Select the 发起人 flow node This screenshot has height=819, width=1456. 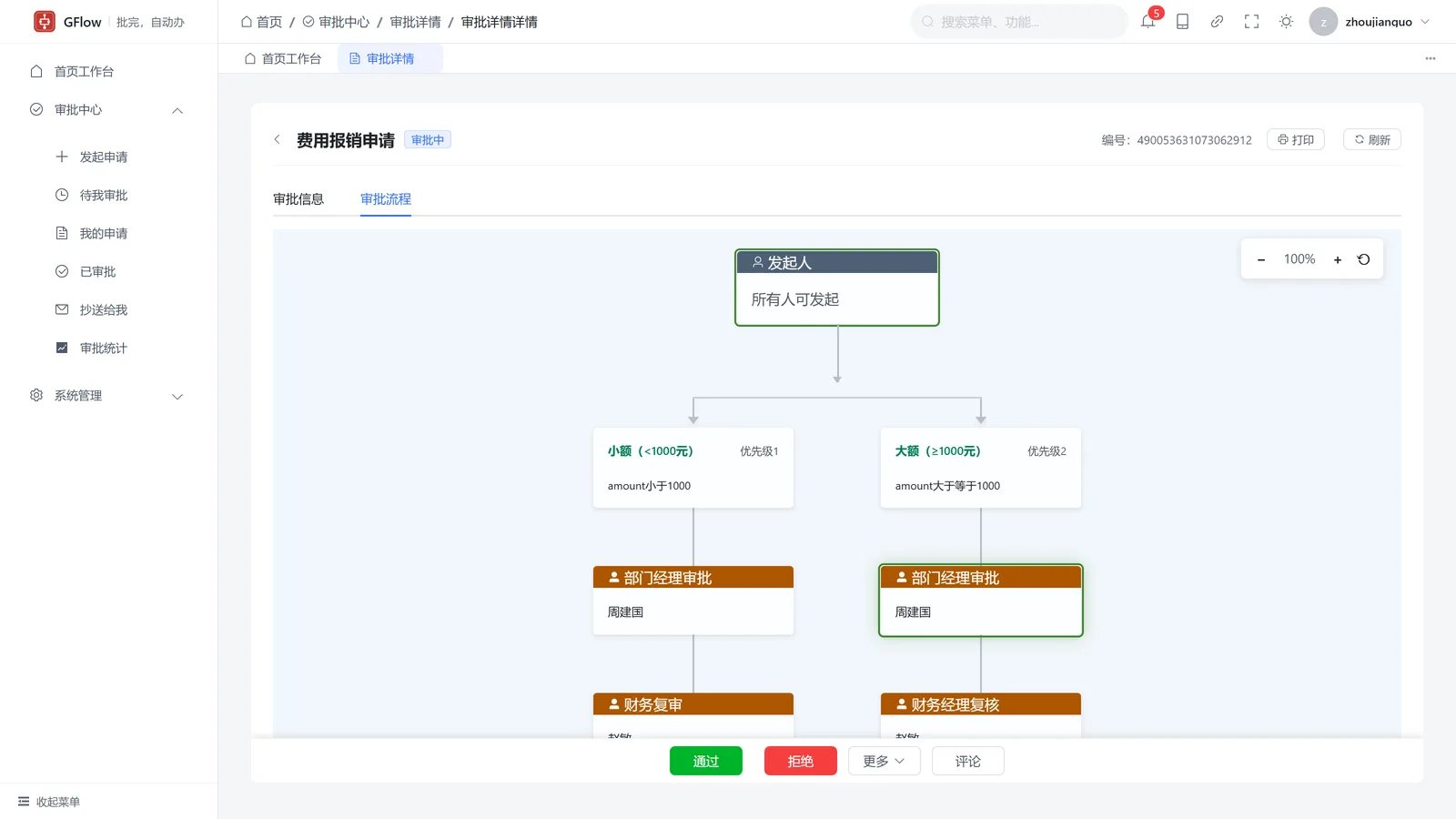pos(837,288)
